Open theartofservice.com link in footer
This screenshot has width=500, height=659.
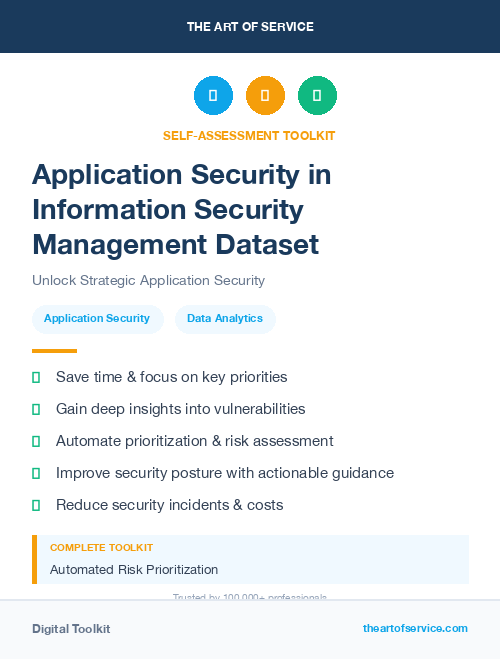pyautogui.click(x=415, y=628)
